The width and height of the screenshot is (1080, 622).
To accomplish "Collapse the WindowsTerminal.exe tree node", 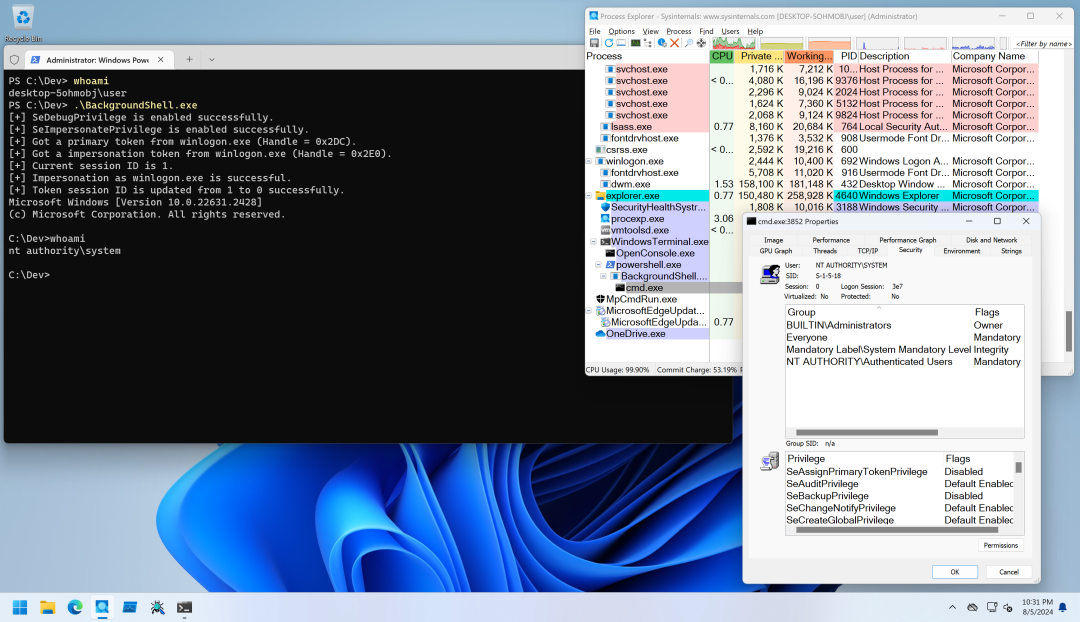I will pos(594,242).
